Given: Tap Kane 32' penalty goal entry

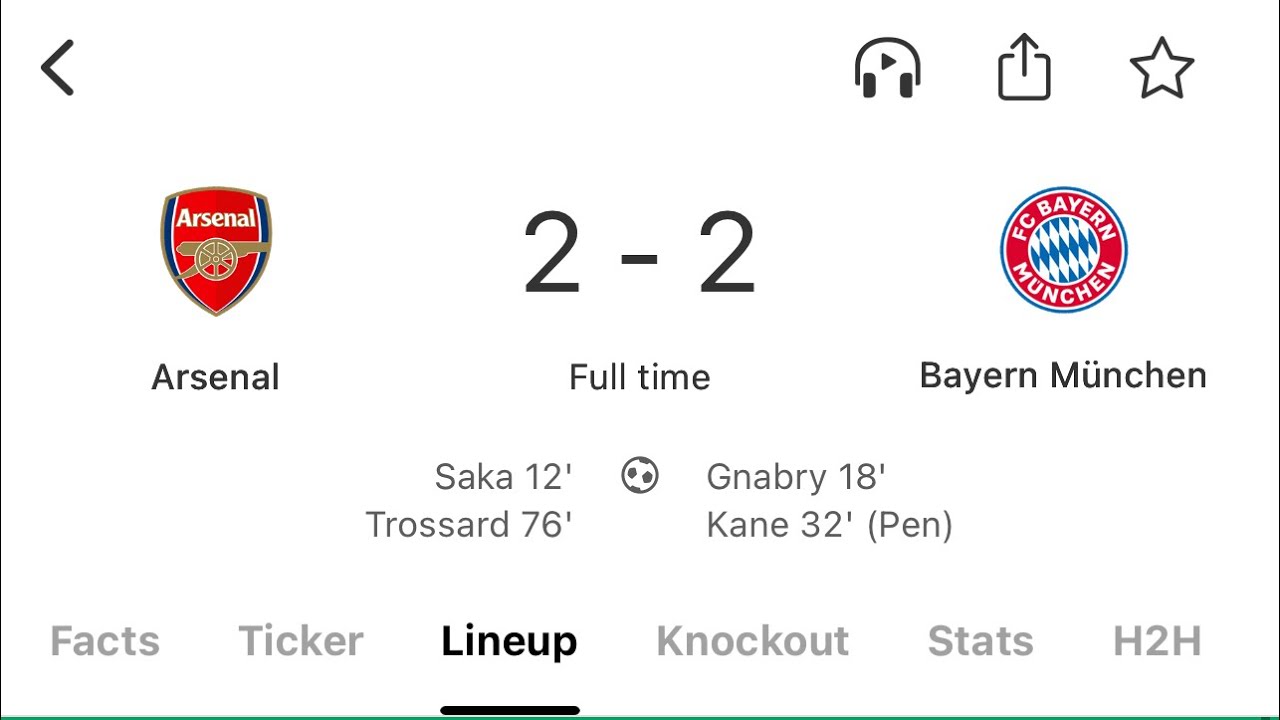Looking at the screenshot, I should (829, 524).
